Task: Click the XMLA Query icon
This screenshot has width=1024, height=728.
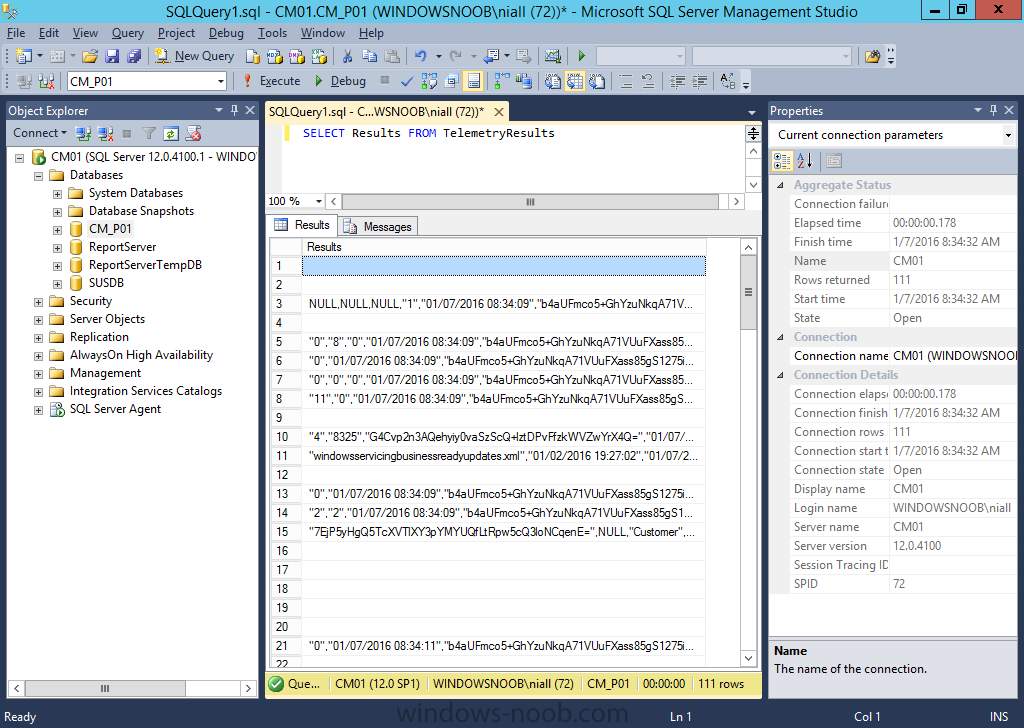Action: [319, 56]
